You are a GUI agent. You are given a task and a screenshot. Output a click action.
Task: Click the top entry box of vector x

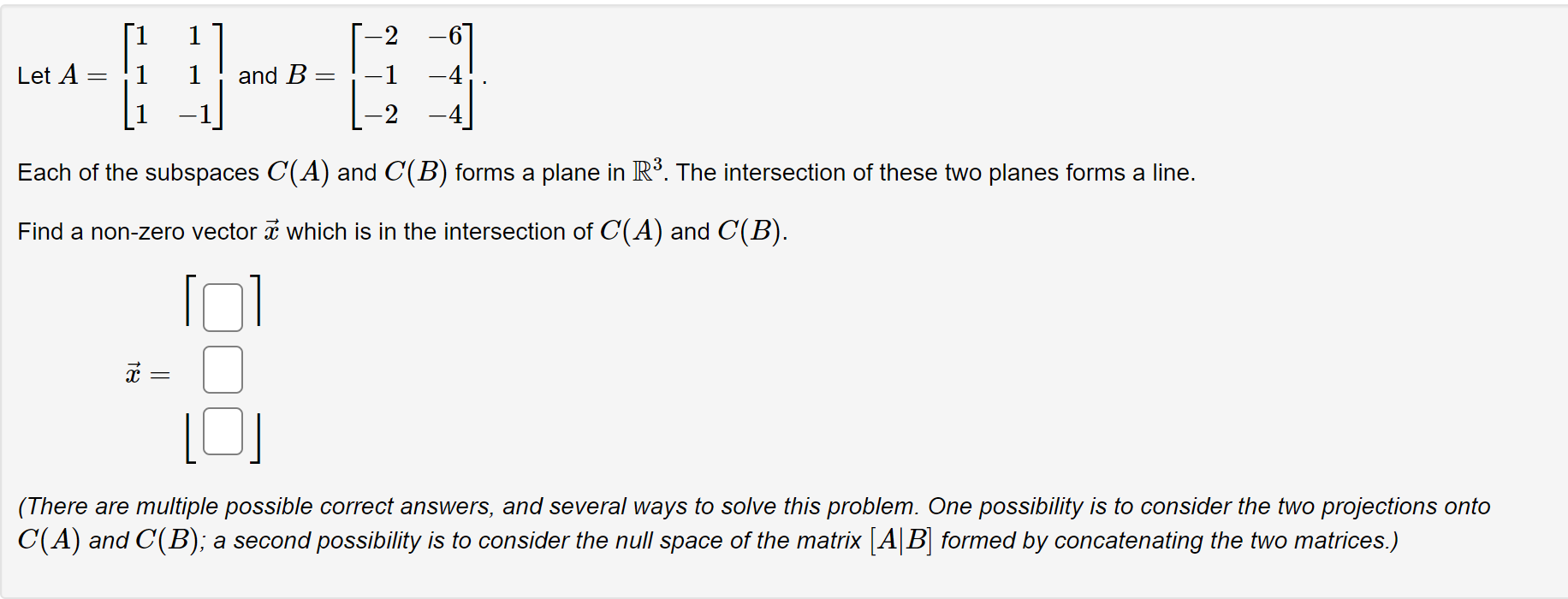pyautogui.click(x=221, y=306)
